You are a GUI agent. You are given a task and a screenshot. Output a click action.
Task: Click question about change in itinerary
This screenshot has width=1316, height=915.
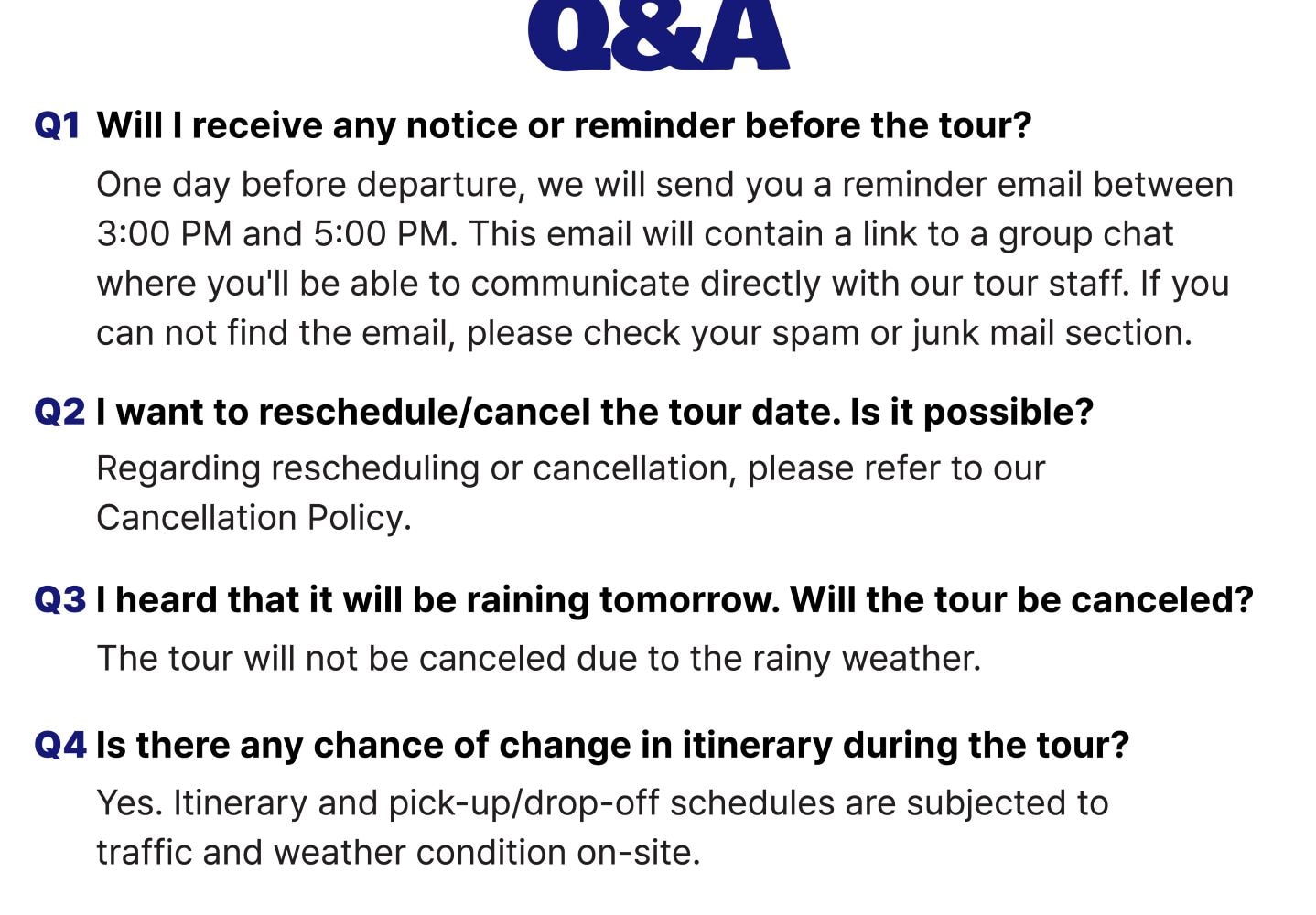click(x=613, y=746)
